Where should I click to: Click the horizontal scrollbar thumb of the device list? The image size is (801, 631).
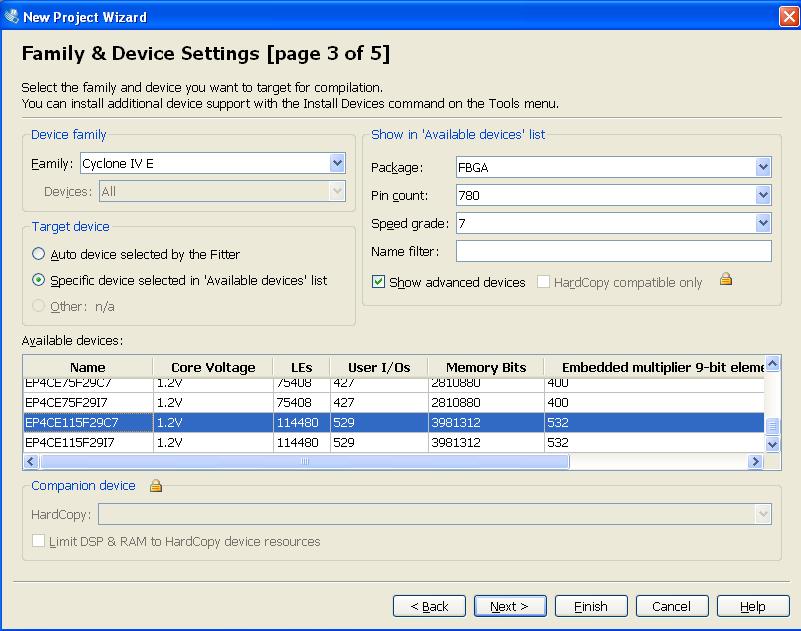[304, 461]
